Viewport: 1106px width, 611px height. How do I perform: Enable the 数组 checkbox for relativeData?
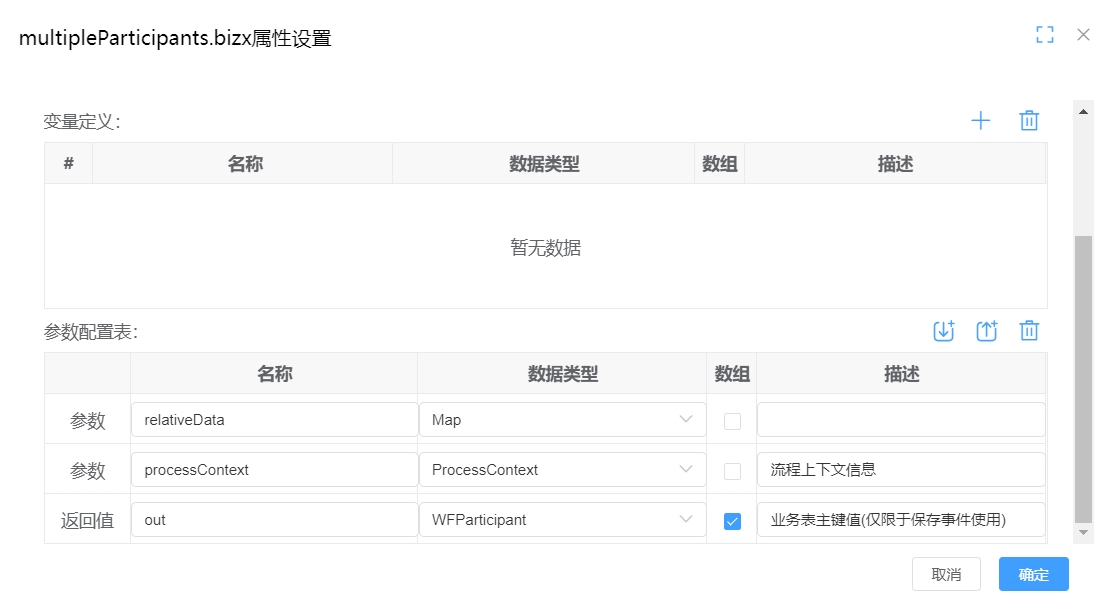(731, 420)
